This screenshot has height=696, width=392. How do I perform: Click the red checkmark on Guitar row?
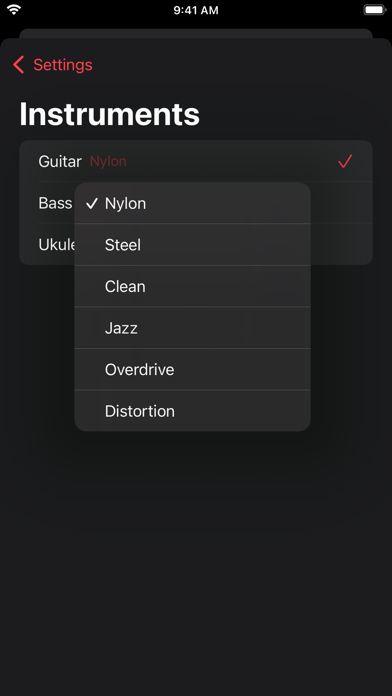pos(345,162)
